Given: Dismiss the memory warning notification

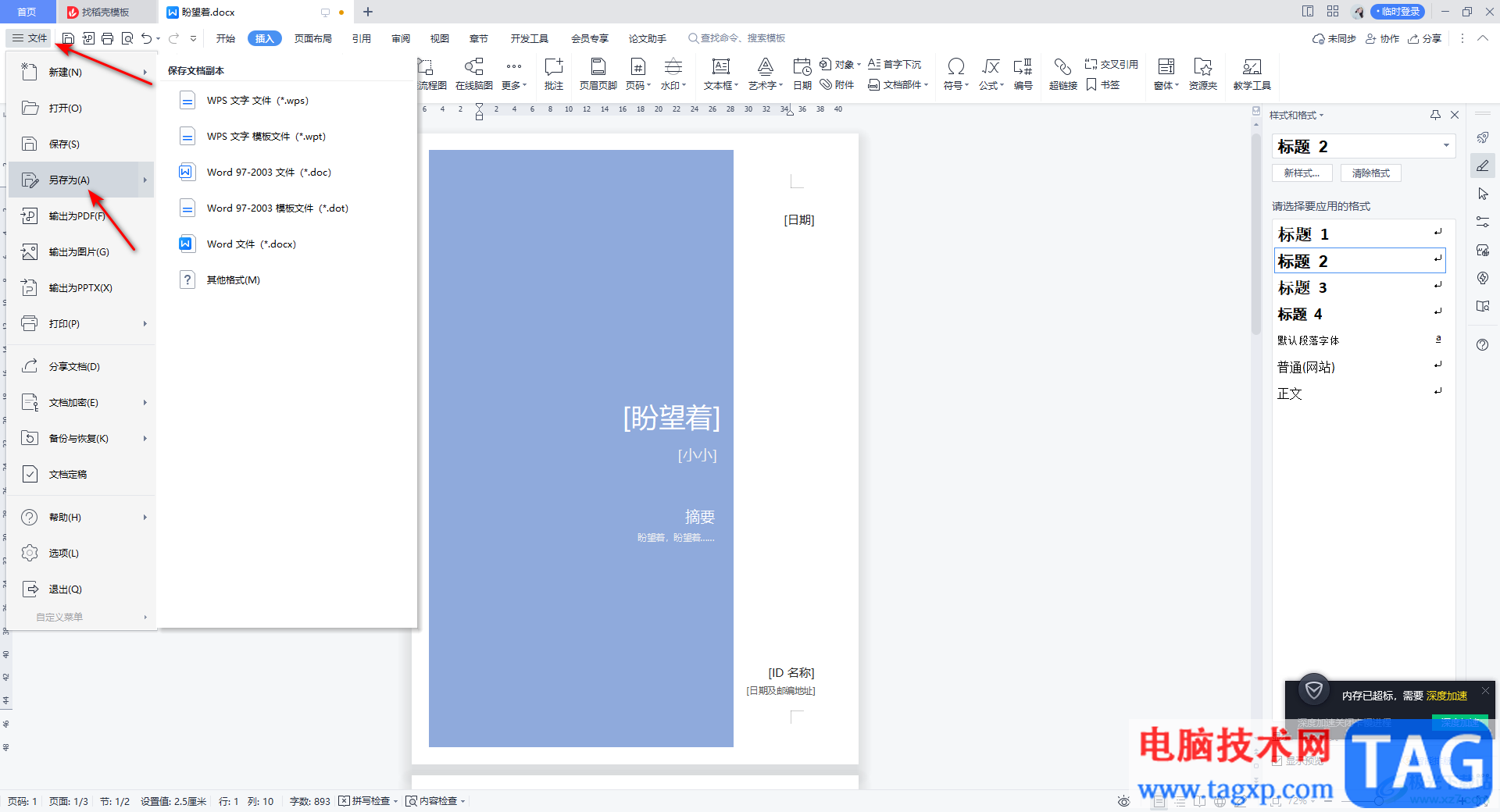Looking at the screenshot, I should coord(1485,690).
